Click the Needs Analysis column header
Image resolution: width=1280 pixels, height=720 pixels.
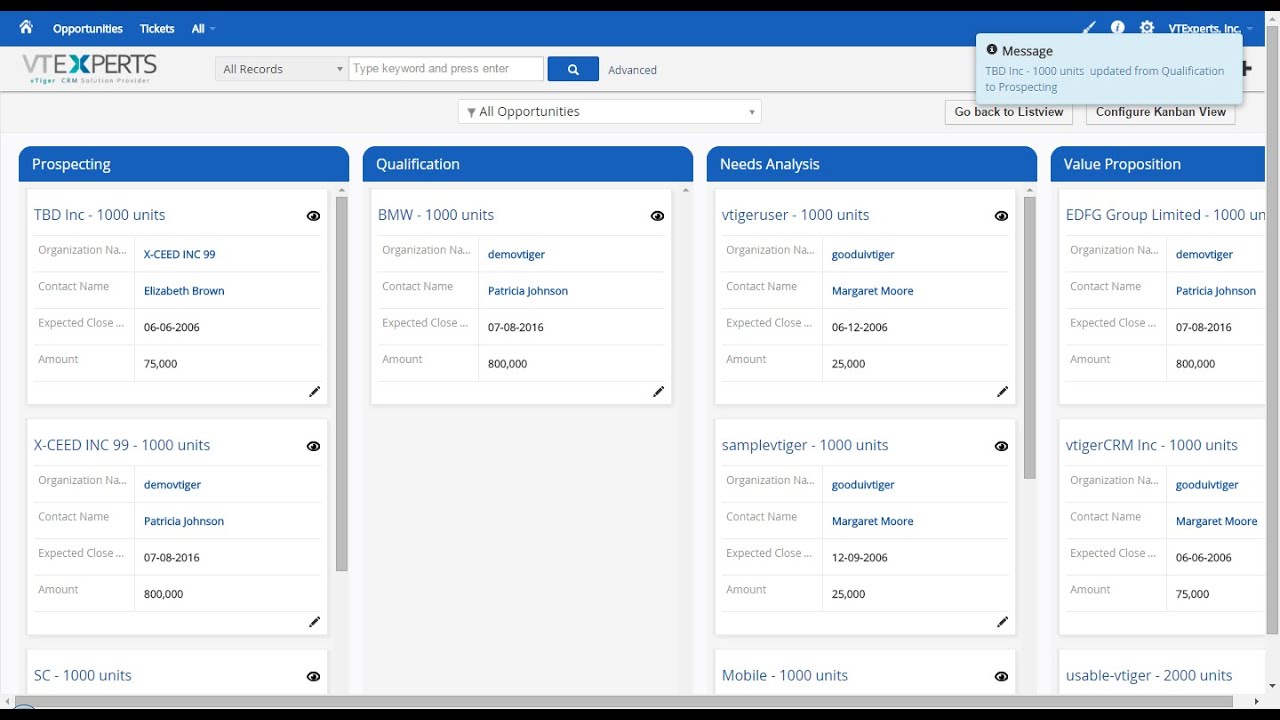pyautogui.click(x=872, y=164)
